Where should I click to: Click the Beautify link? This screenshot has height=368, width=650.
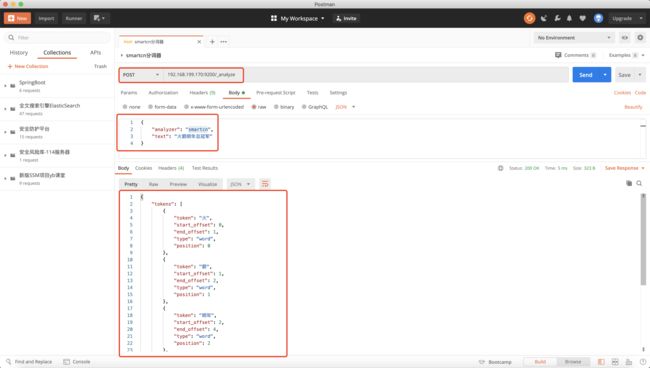[x=633, y=107]
